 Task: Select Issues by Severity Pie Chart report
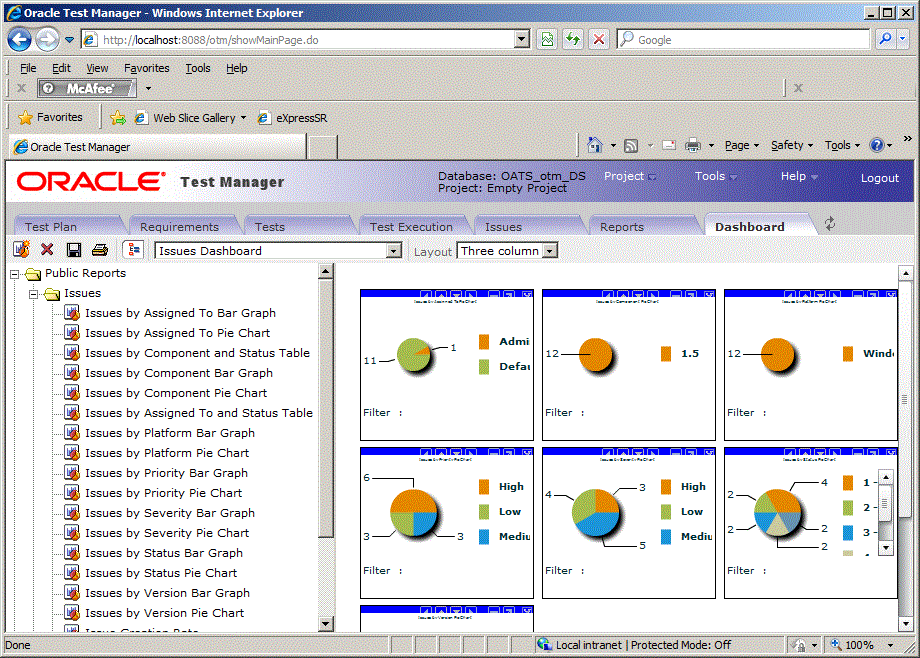(167, 533)
